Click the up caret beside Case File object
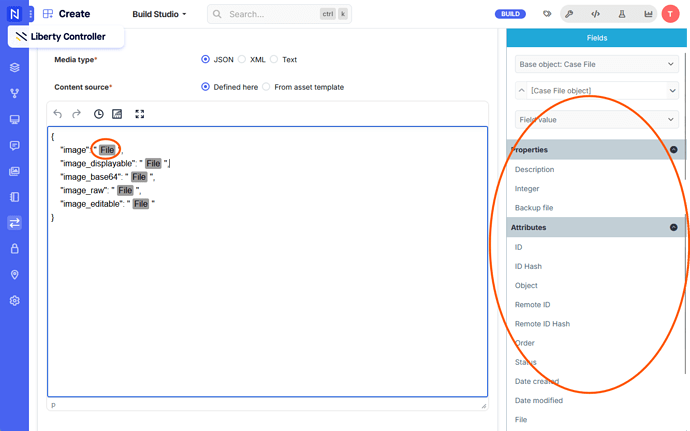 [x=521, y=90]
